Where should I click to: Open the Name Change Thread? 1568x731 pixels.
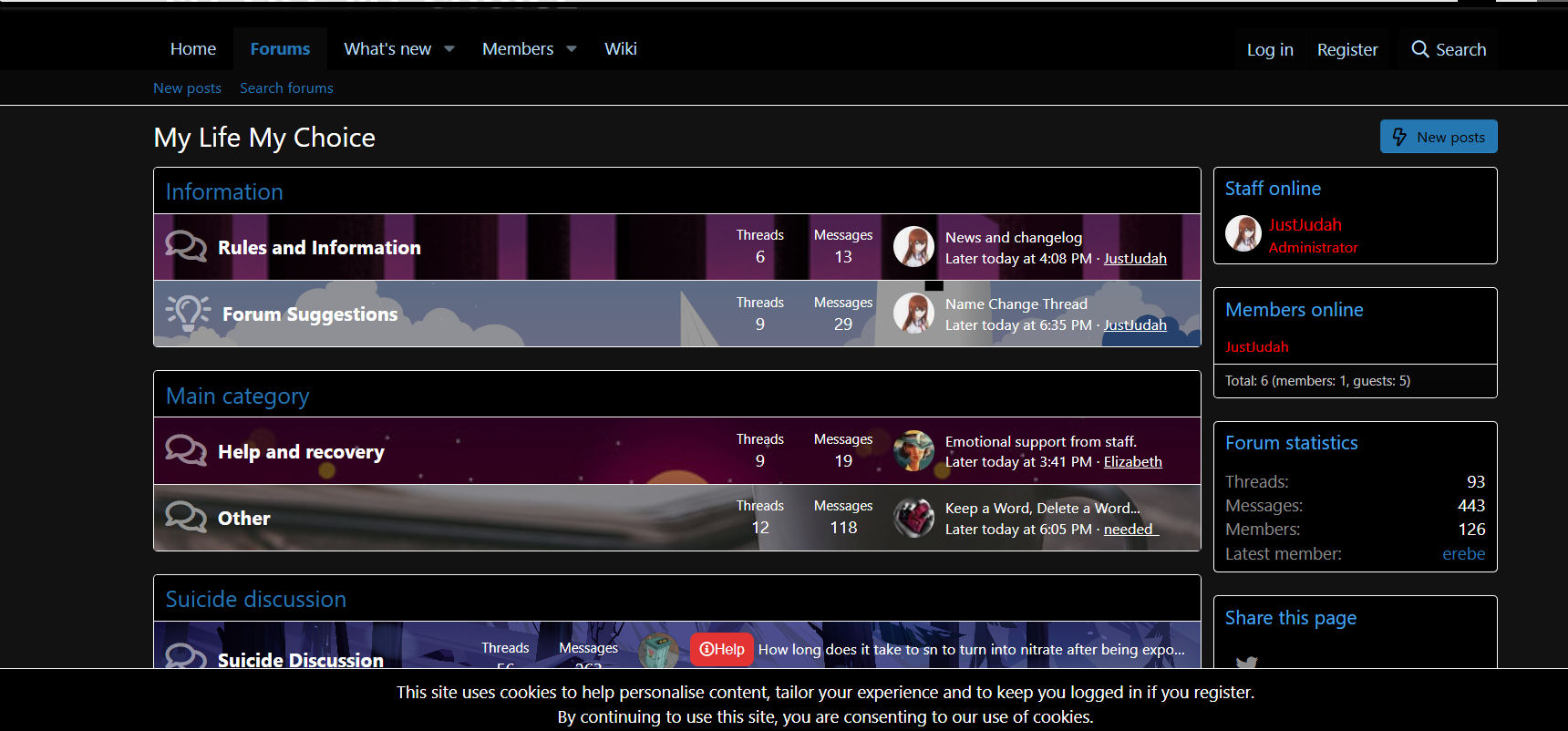coord(1016,304)
